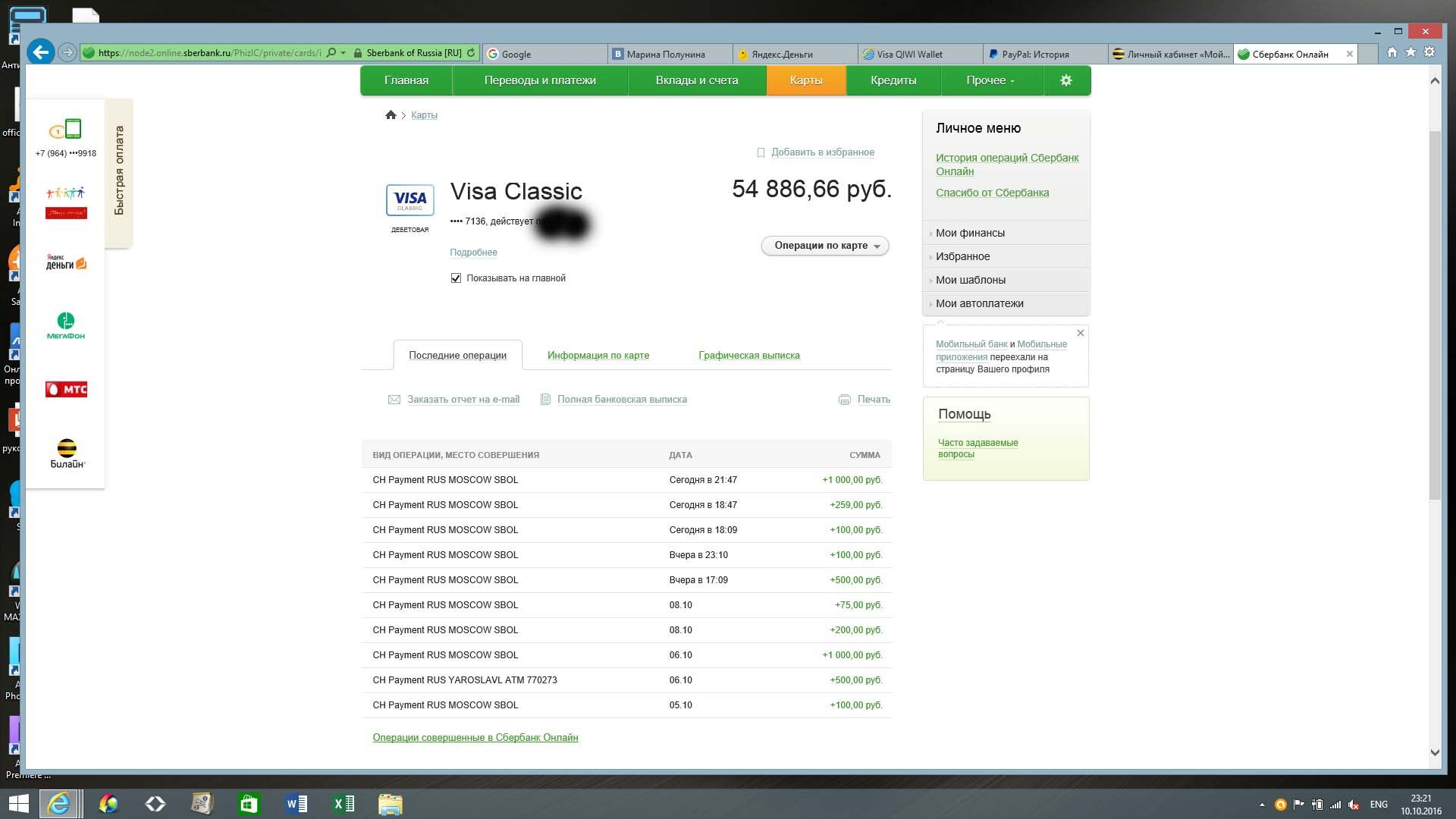Open Excel from the taskbar
1456x819 pixels.
pyautogui.click(x=343, y=804)
